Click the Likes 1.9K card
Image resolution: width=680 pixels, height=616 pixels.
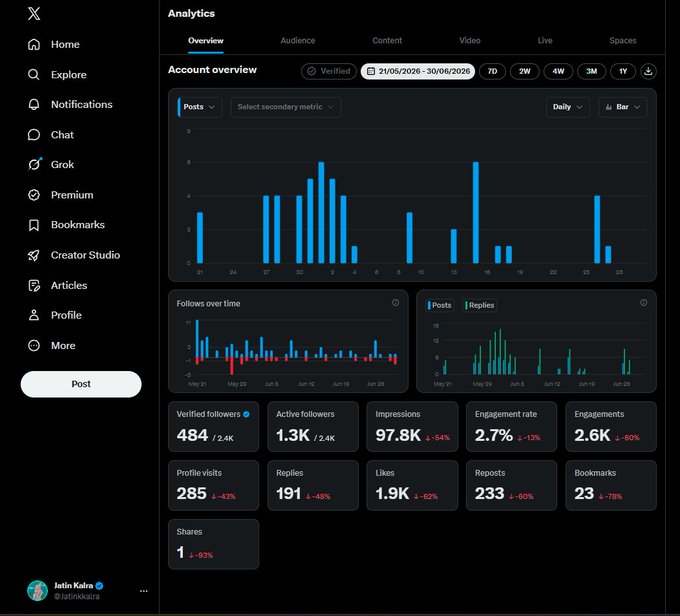click(x=412, y=485)
